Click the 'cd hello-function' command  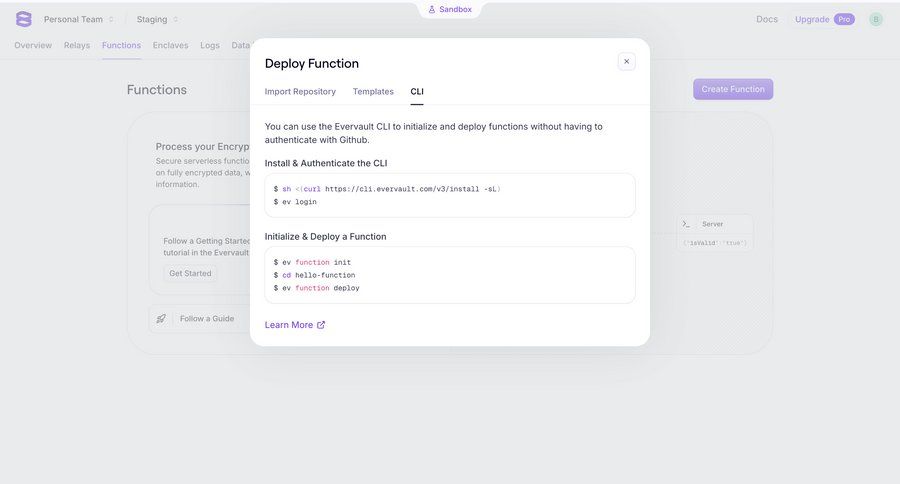[x=315, y=275]
